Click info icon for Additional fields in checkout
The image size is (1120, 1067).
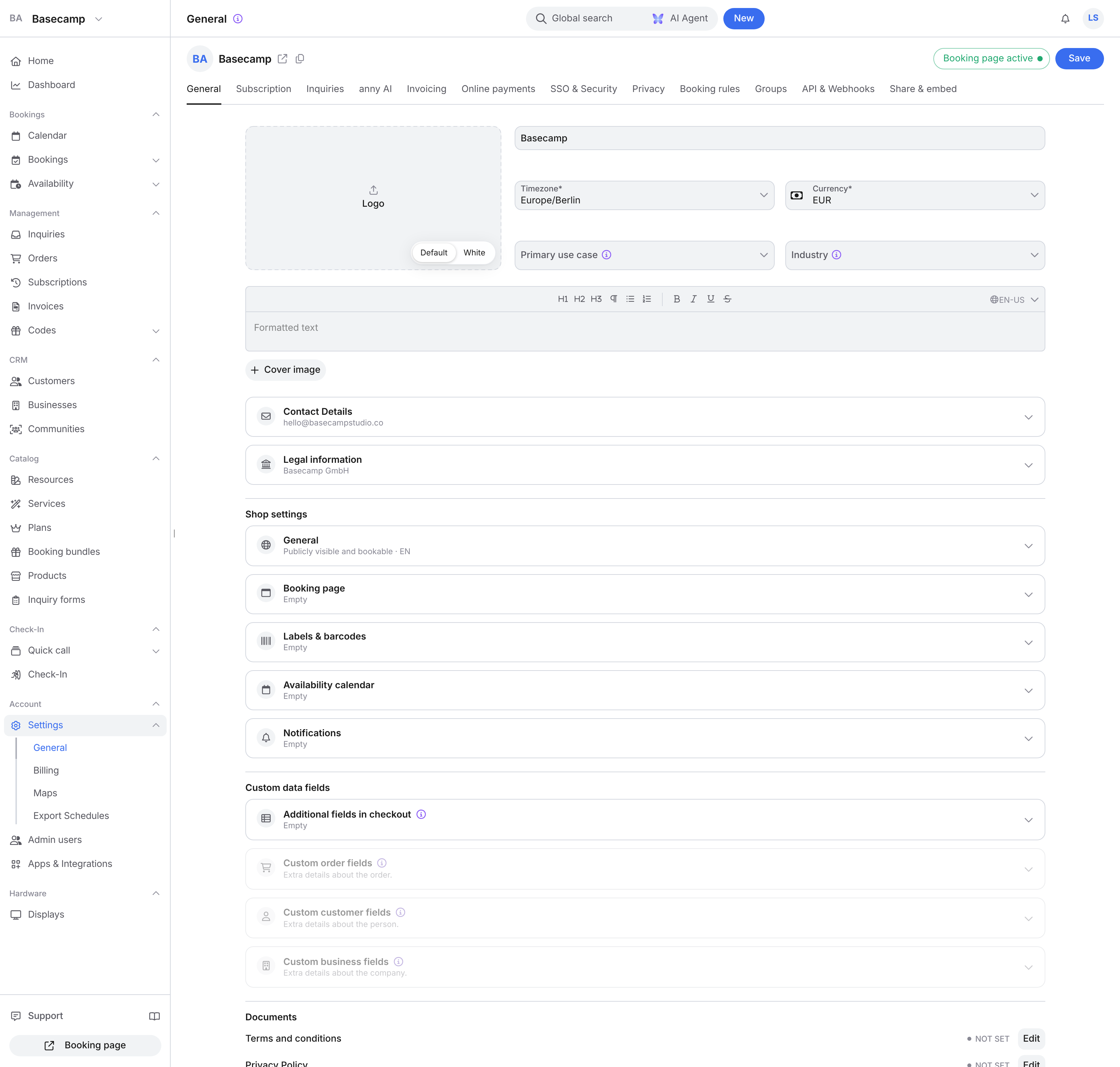[421, 815]
